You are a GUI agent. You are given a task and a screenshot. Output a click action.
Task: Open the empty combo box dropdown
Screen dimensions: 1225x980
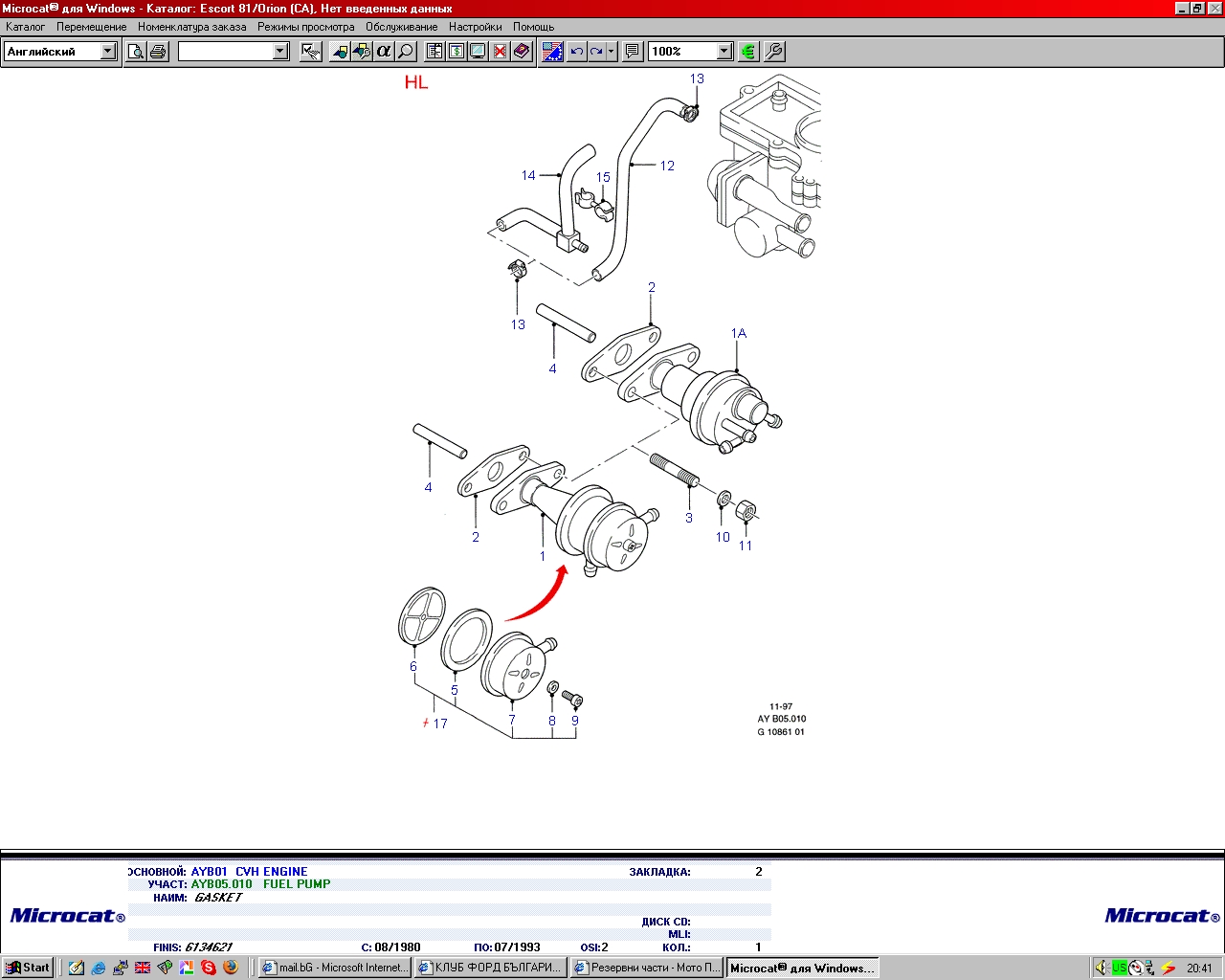click(x=280, y=52)
